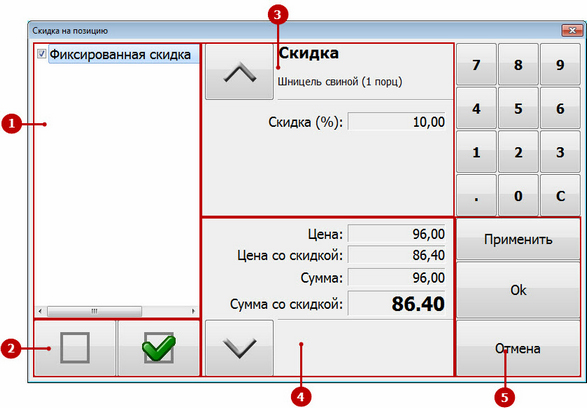This screenshot has width=587, height=408.
Task: Tap the decimal point key
Action: click(476, 195)
